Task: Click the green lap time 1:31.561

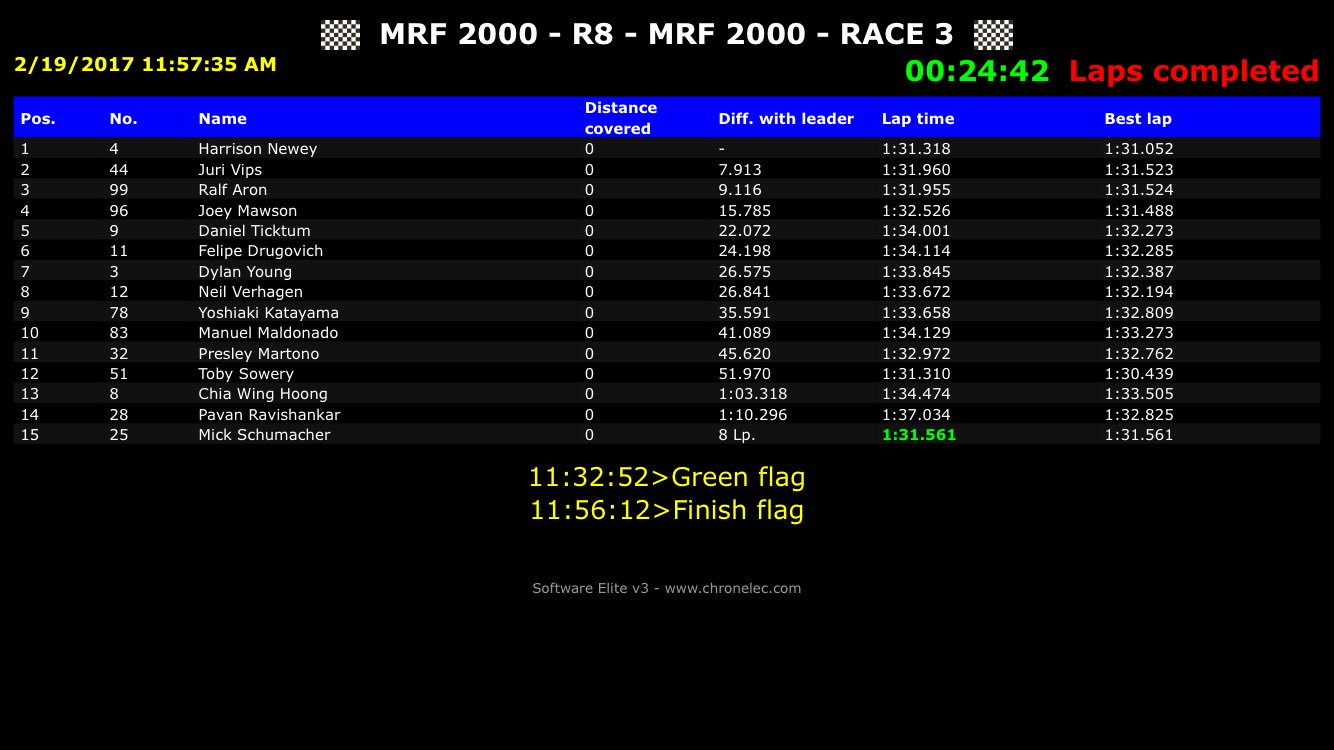Action: click(919, 435)
